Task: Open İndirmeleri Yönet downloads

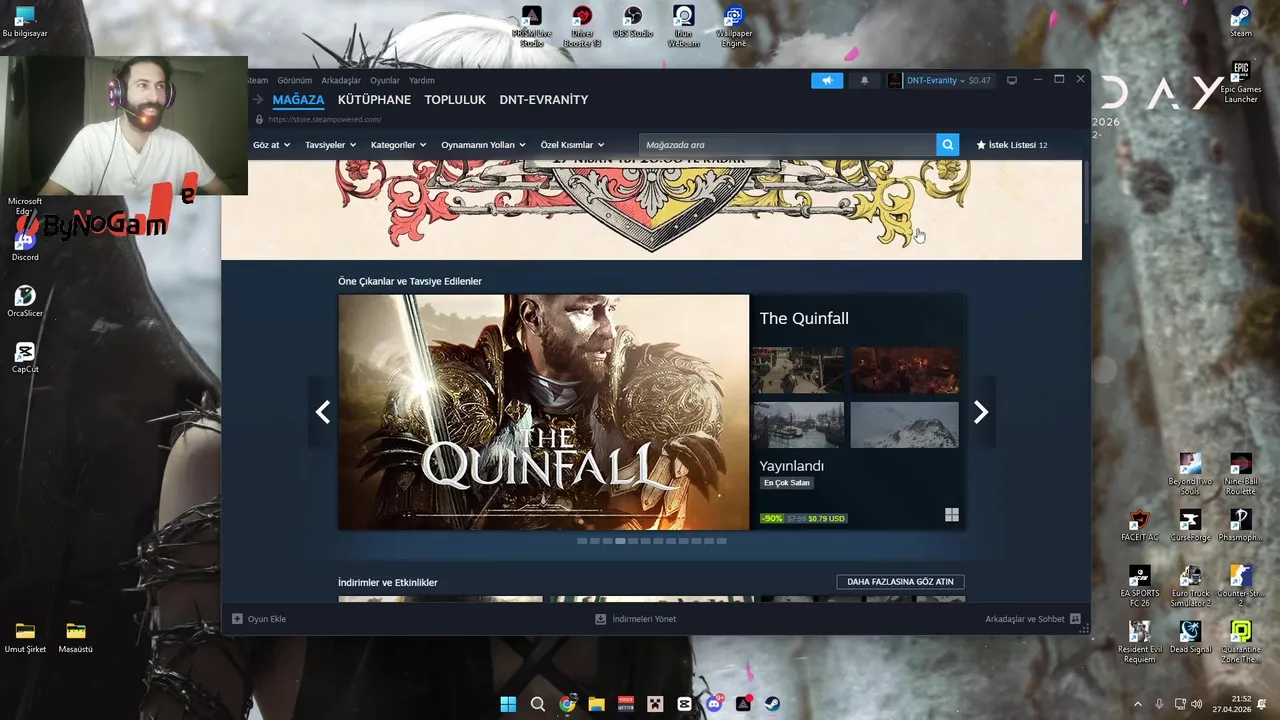Action: pyautogui.click(x=636, y=619)
